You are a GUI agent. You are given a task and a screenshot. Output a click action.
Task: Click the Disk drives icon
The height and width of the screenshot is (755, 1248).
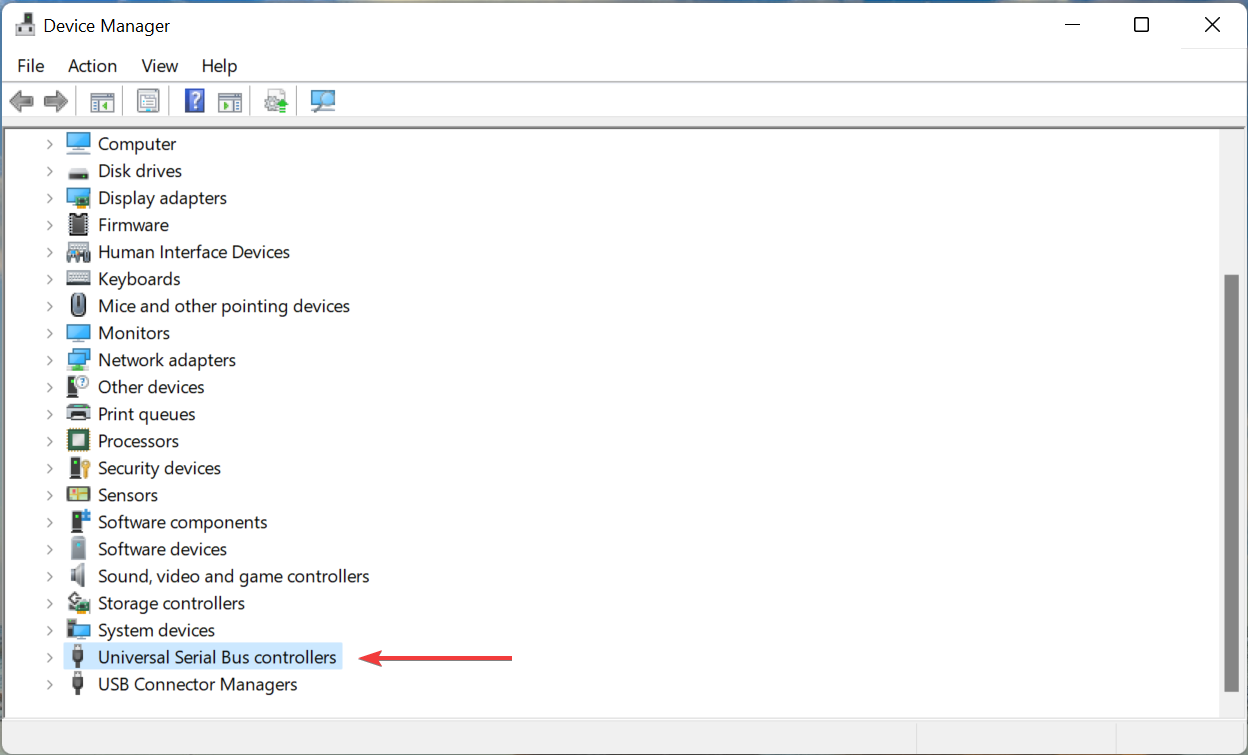point(78,171)
